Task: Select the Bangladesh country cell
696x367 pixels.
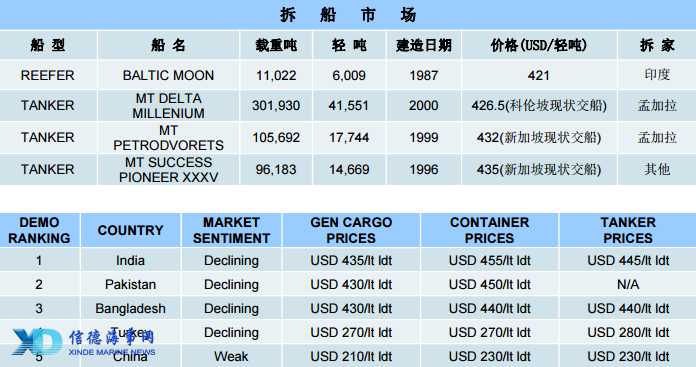Action: pos(130,308)
